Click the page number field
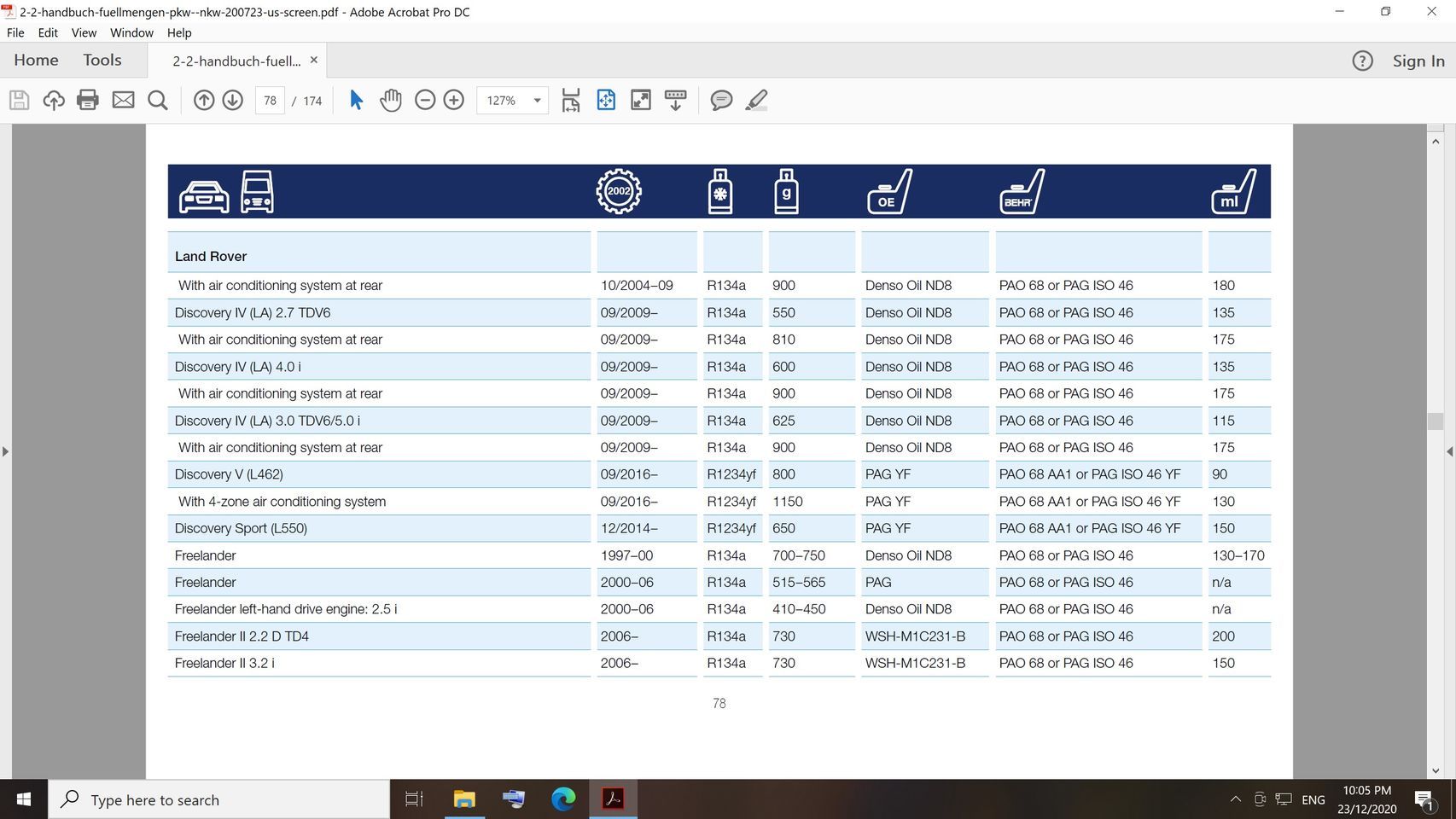The image size is (1456, 819). tap(270, 101)
